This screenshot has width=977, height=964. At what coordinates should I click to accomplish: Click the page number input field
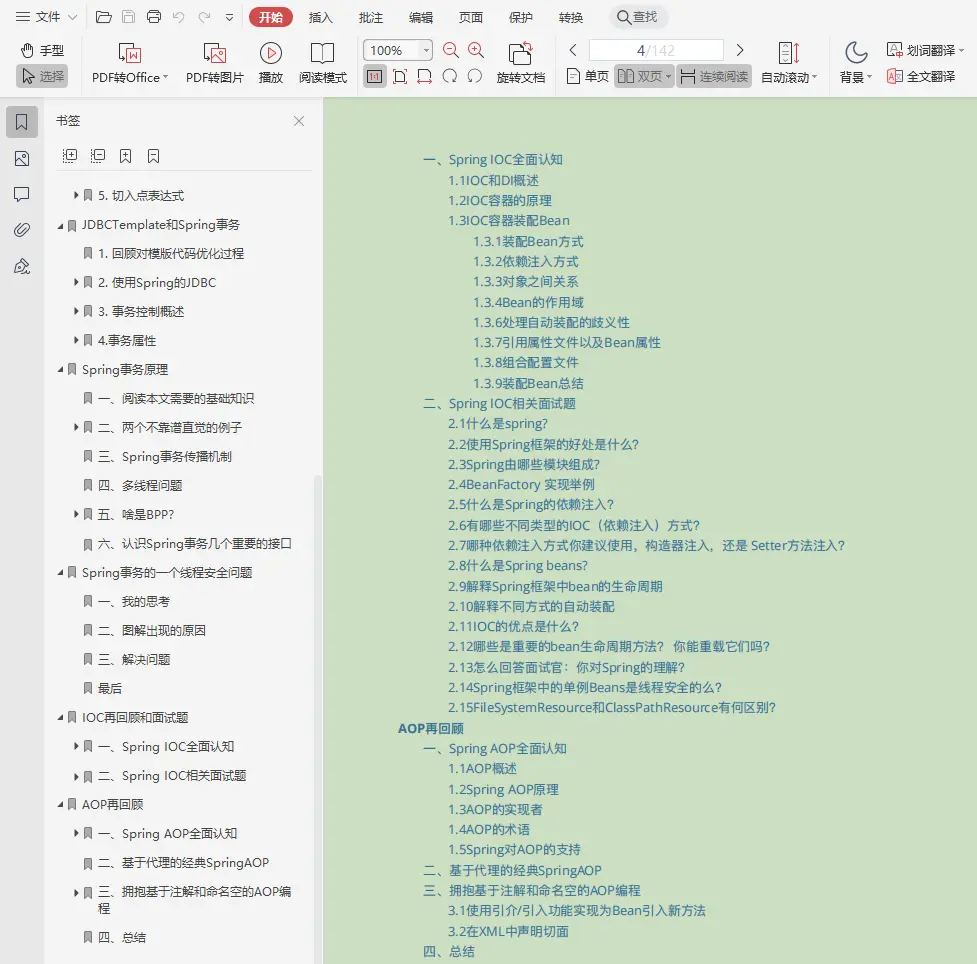pos(655,50)
